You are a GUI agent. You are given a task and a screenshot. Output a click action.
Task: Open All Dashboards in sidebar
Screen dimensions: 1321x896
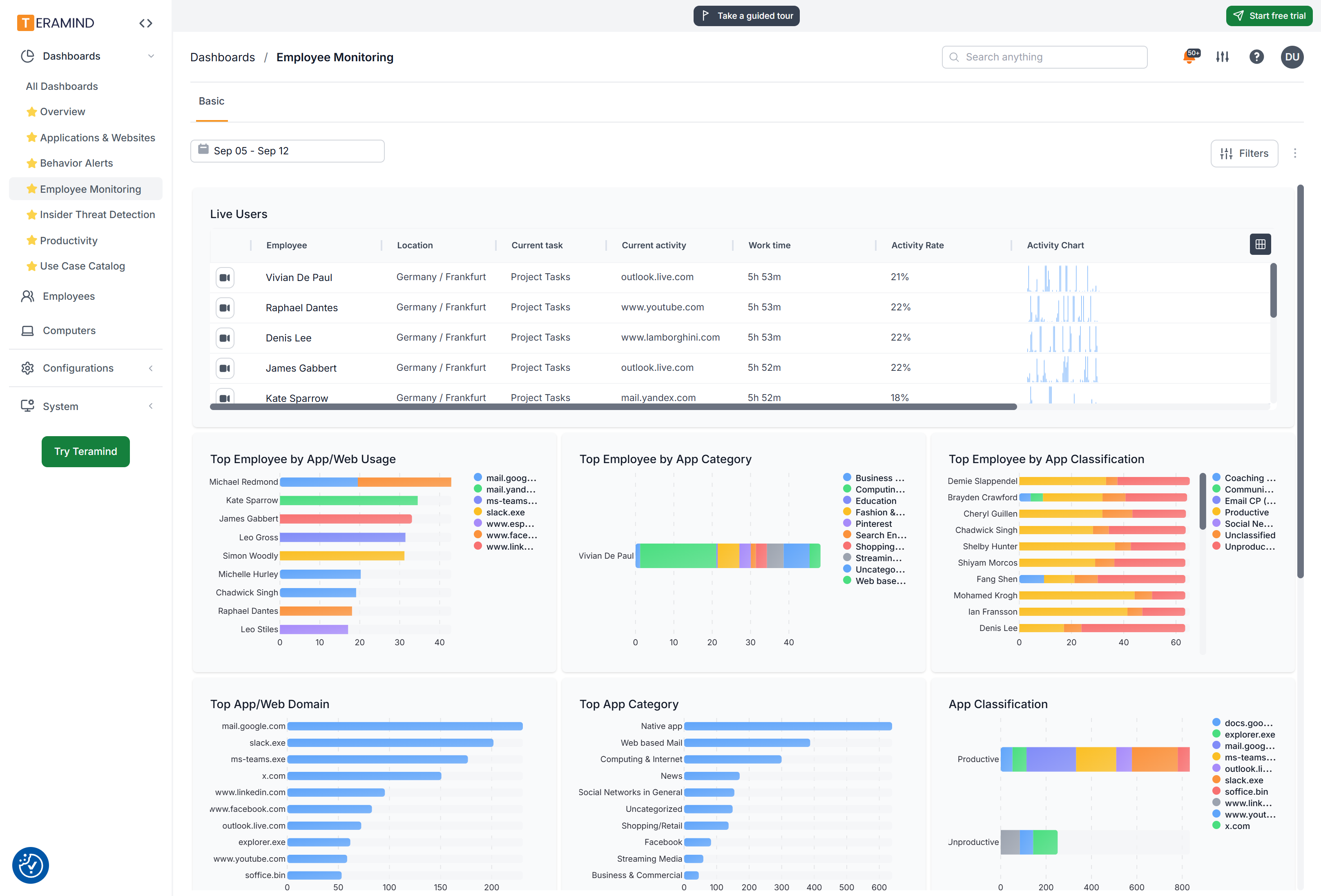61,86
